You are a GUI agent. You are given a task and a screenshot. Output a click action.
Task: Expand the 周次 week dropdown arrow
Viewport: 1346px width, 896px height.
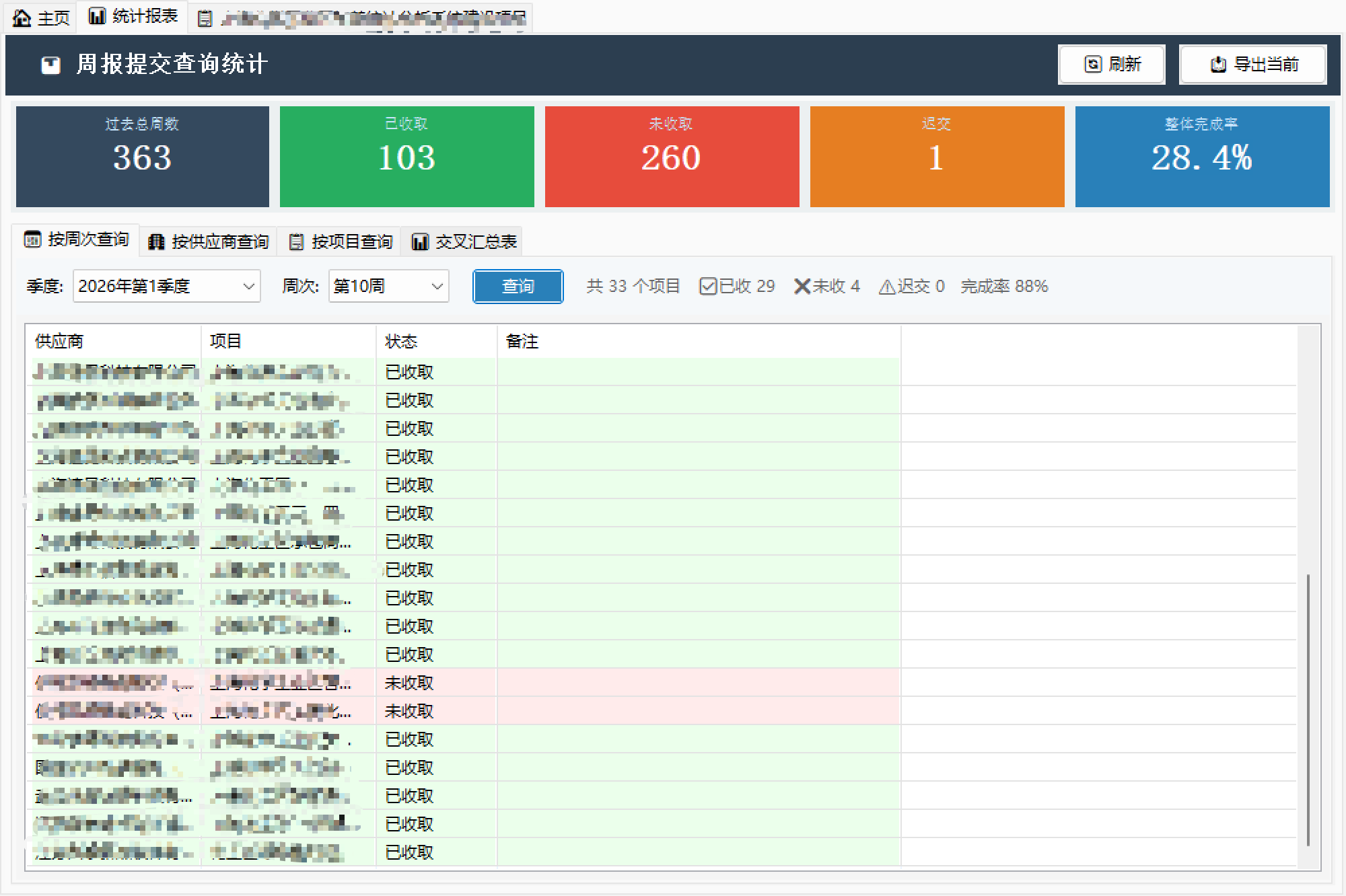tap(437, 287)
